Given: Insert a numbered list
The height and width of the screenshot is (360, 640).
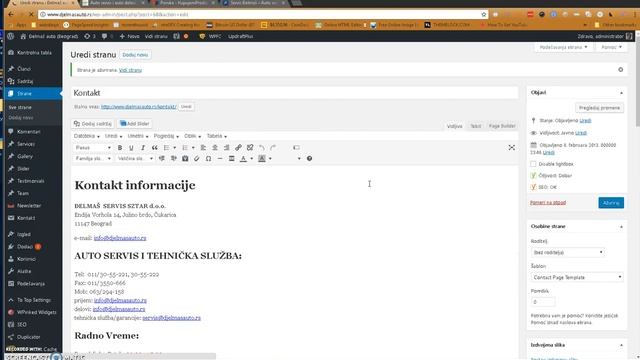Looking at the screenshot, I should [185, 148].
